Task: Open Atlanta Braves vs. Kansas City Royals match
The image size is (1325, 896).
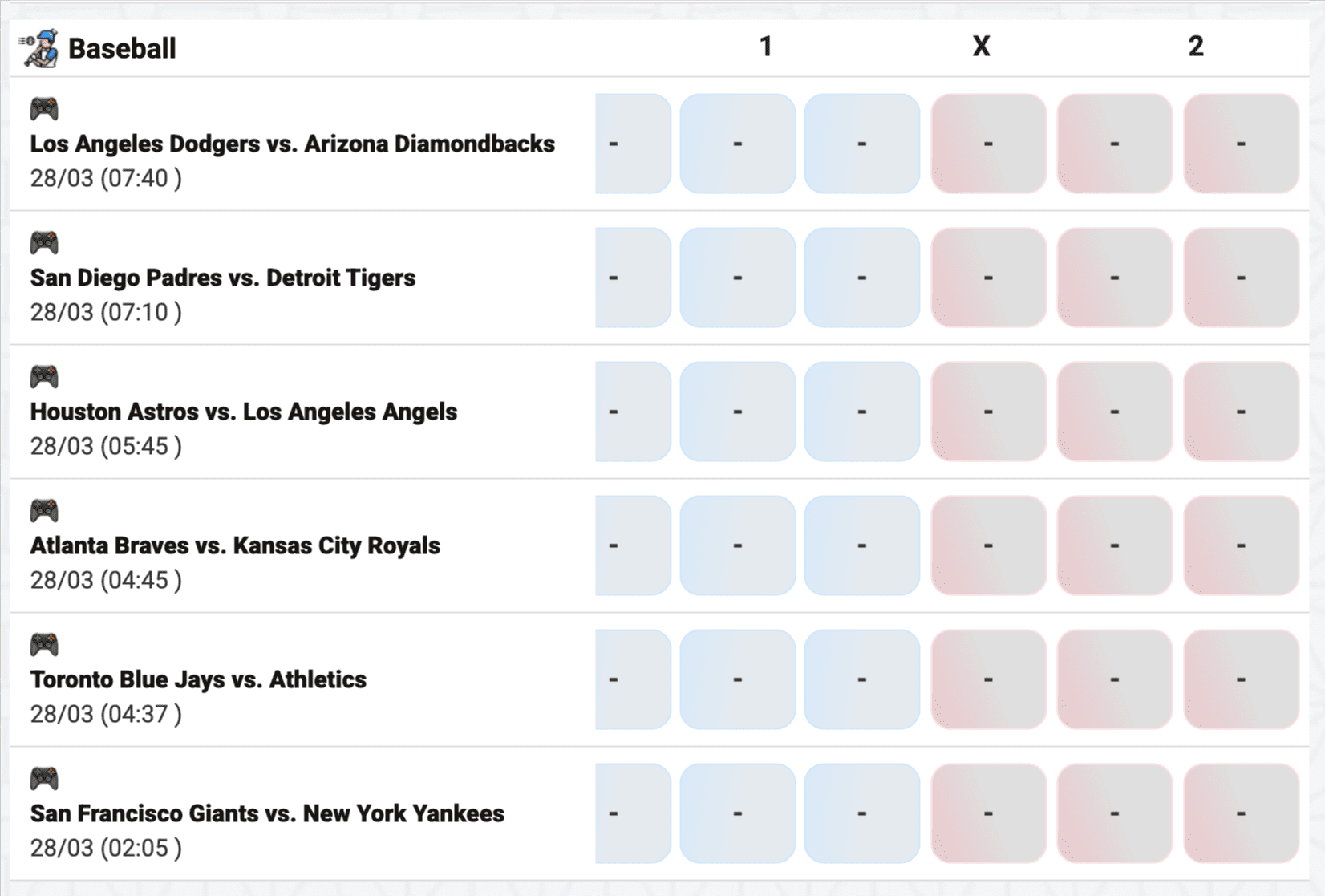Action: pos(235,545)
